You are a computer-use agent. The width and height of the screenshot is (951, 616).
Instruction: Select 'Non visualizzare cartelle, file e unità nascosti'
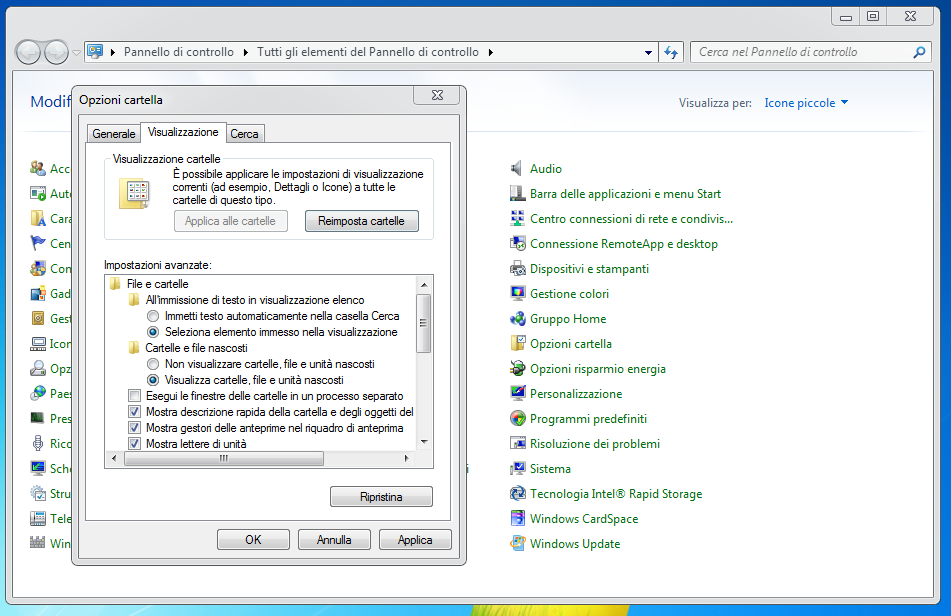pyautogui.click(x=153, y=364)
